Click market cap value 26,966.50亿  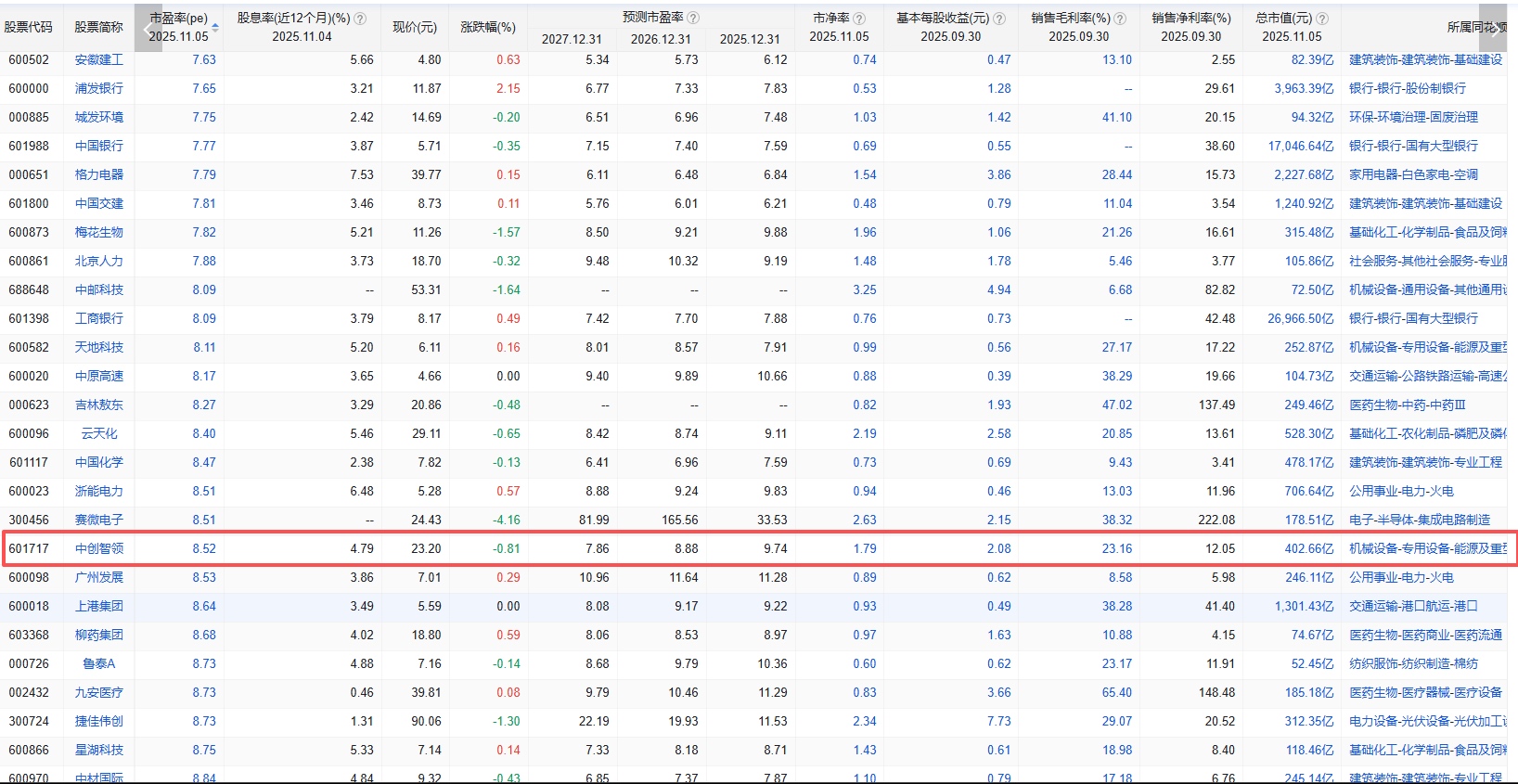[x=1301, y=318]
